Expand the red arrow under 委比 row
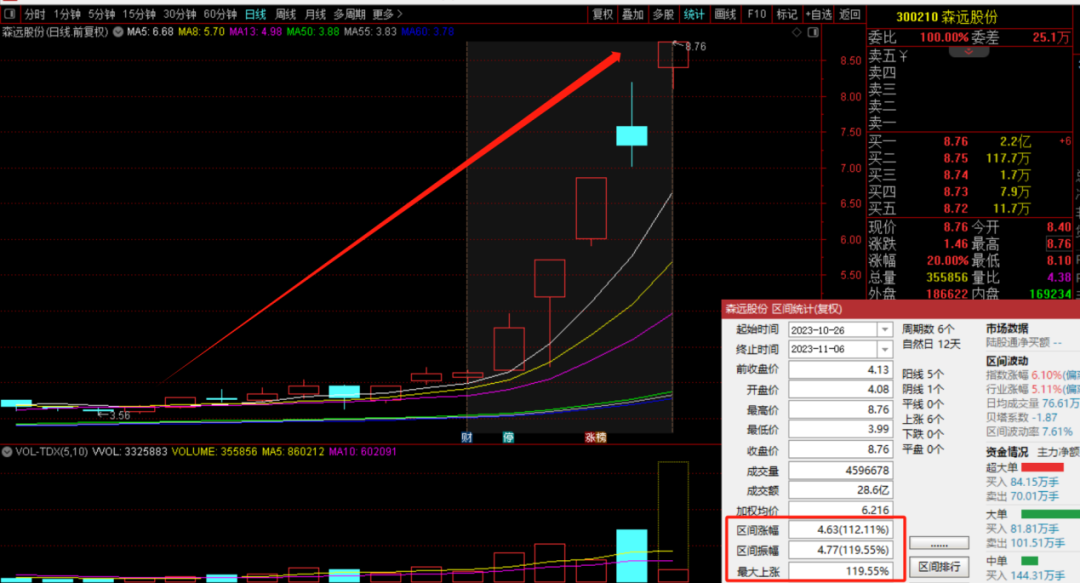The width and height of the screenshot is (1080, 583). [968, 52]
